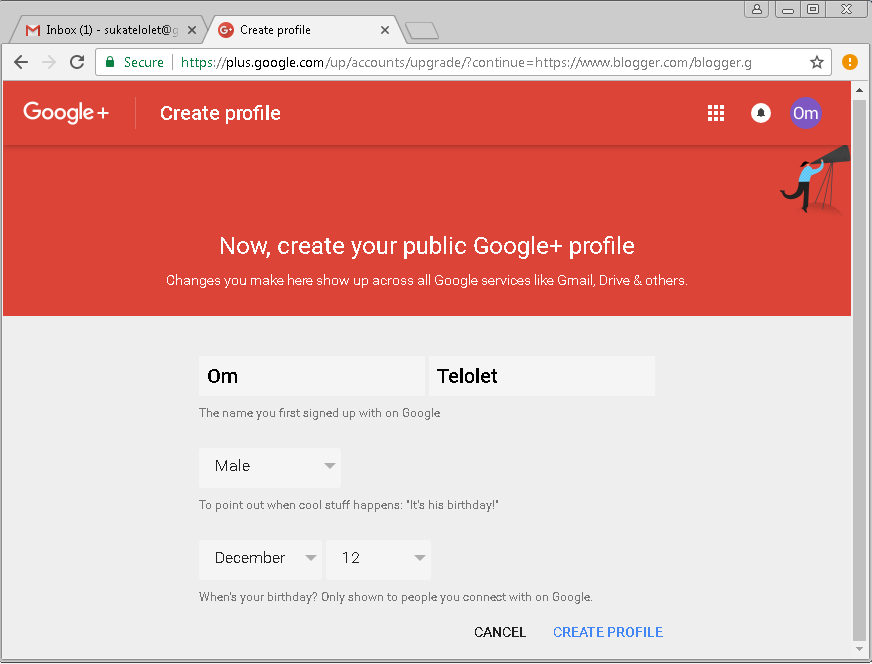Click the Google+ favicon on Create profile tab
This screenshot has height=664, width=872.
[226, 30]
